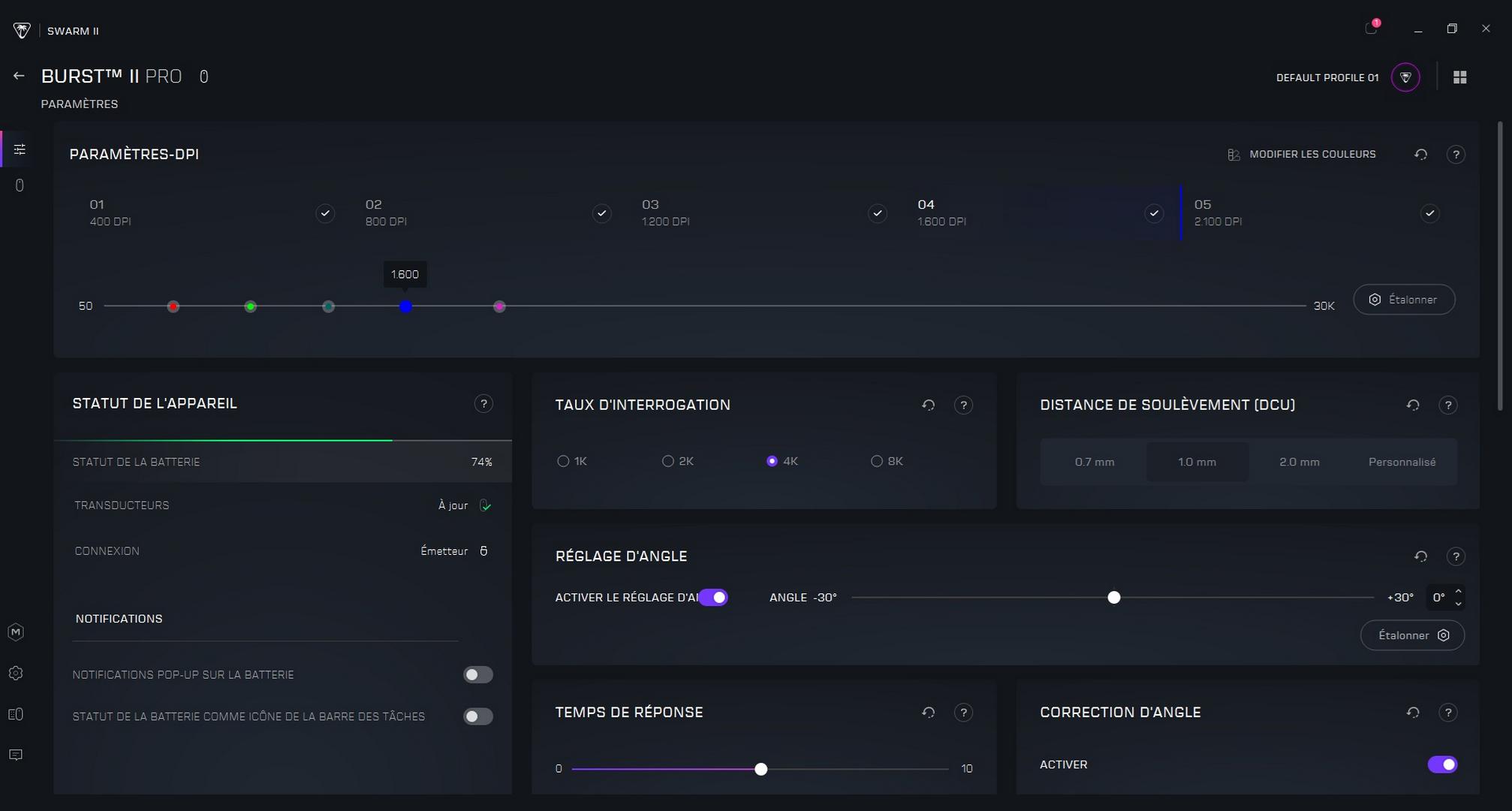Open the mouse button assignment sidebar icon

20,185
